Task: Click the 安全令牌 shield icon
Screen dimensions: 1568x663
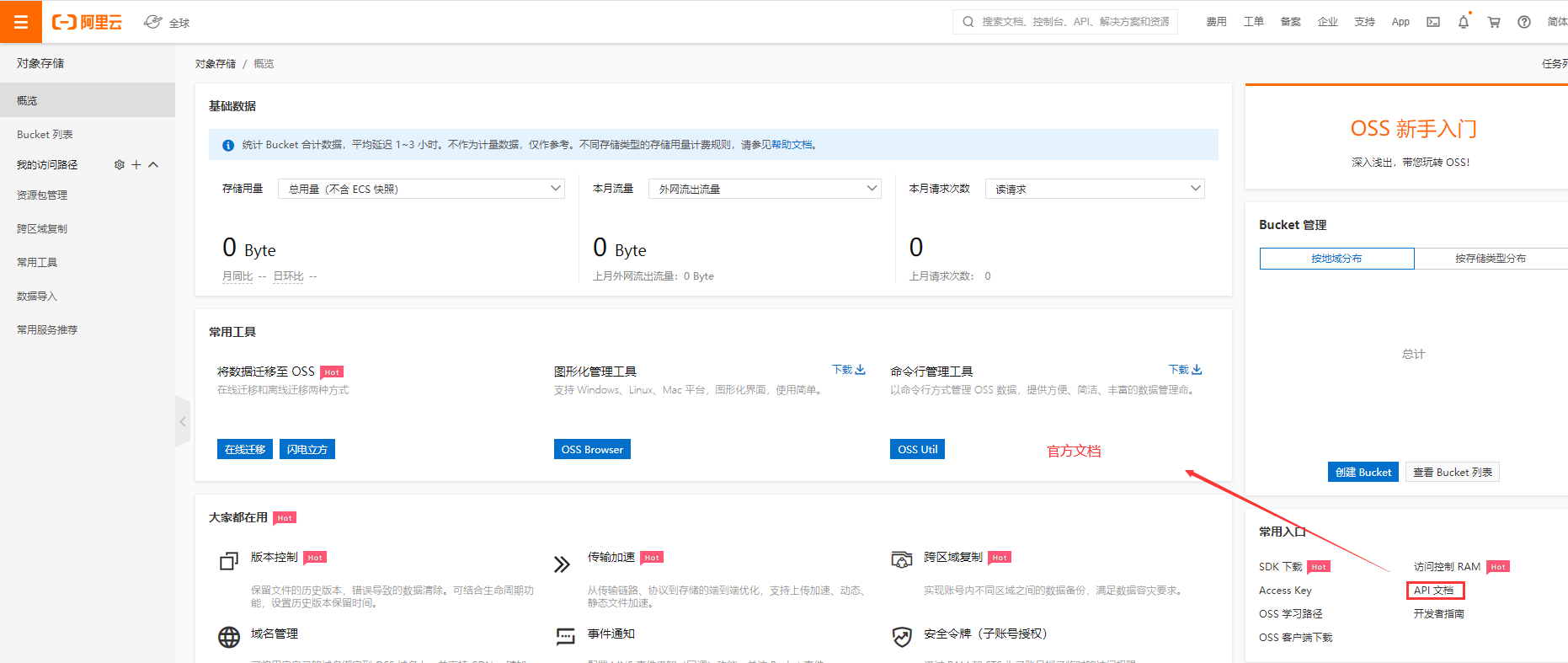Action: [902, 637]
